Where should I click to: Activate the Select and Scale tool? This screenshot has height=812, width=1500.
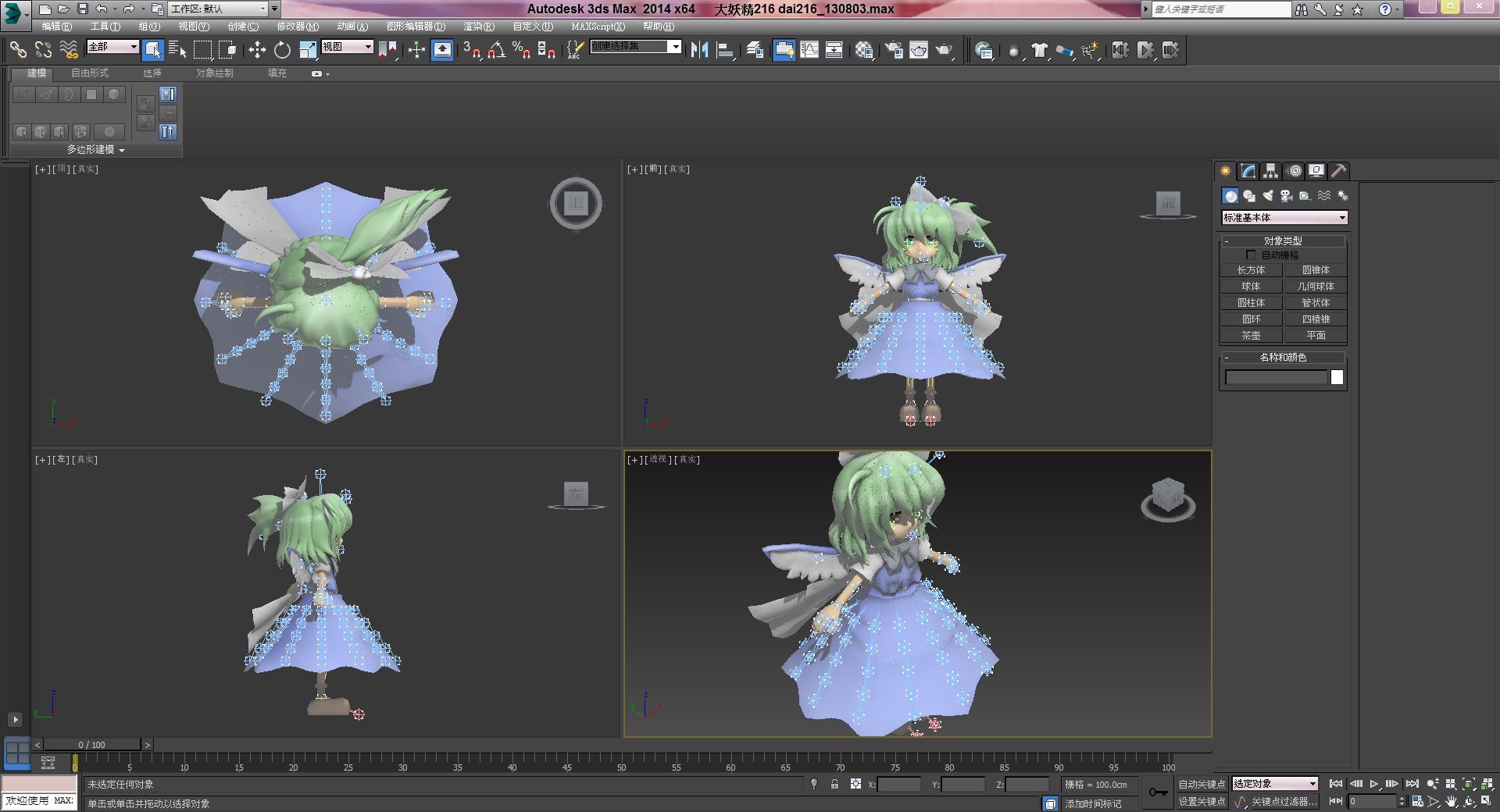click(x=308, y=50)
